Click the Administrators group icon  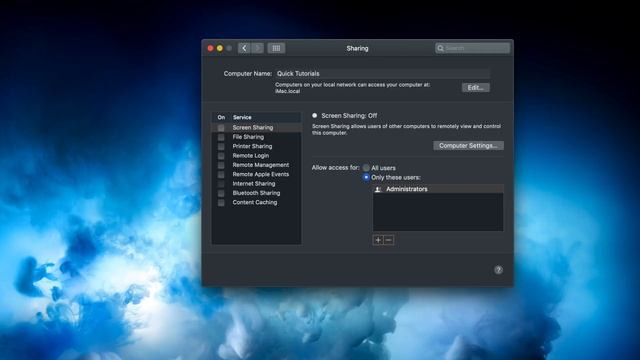click(x=378, y=189)
